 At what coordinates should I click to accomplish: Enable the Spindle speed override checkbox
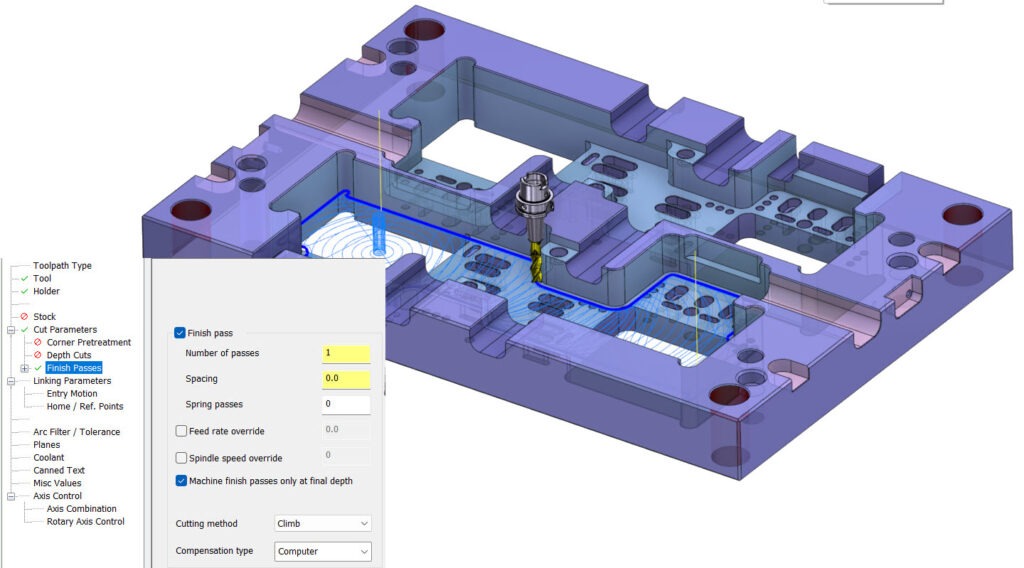pyautogui.click(x=181, y=458)
